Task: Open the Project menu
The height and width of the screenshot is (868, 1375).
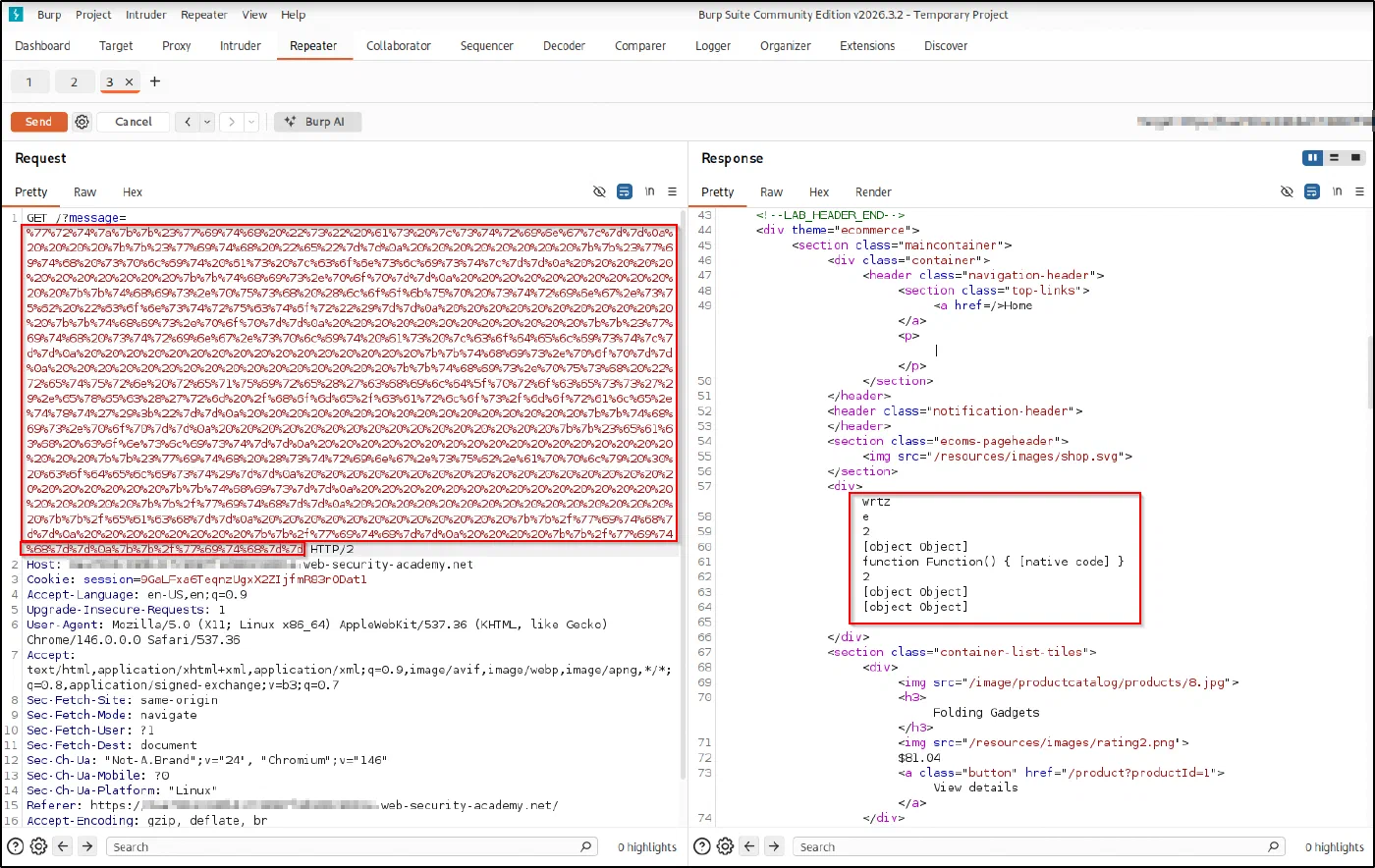Action: [93, 15]
